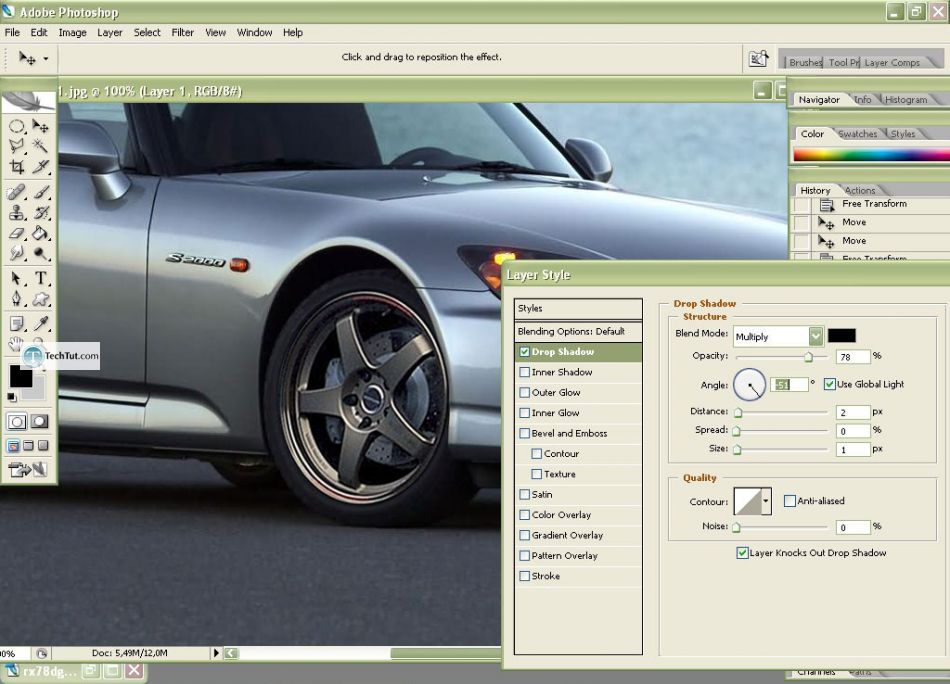Select the Custom Shape tool
The width and height of the screenshot is (950, 684).
[x=40, y=298]
